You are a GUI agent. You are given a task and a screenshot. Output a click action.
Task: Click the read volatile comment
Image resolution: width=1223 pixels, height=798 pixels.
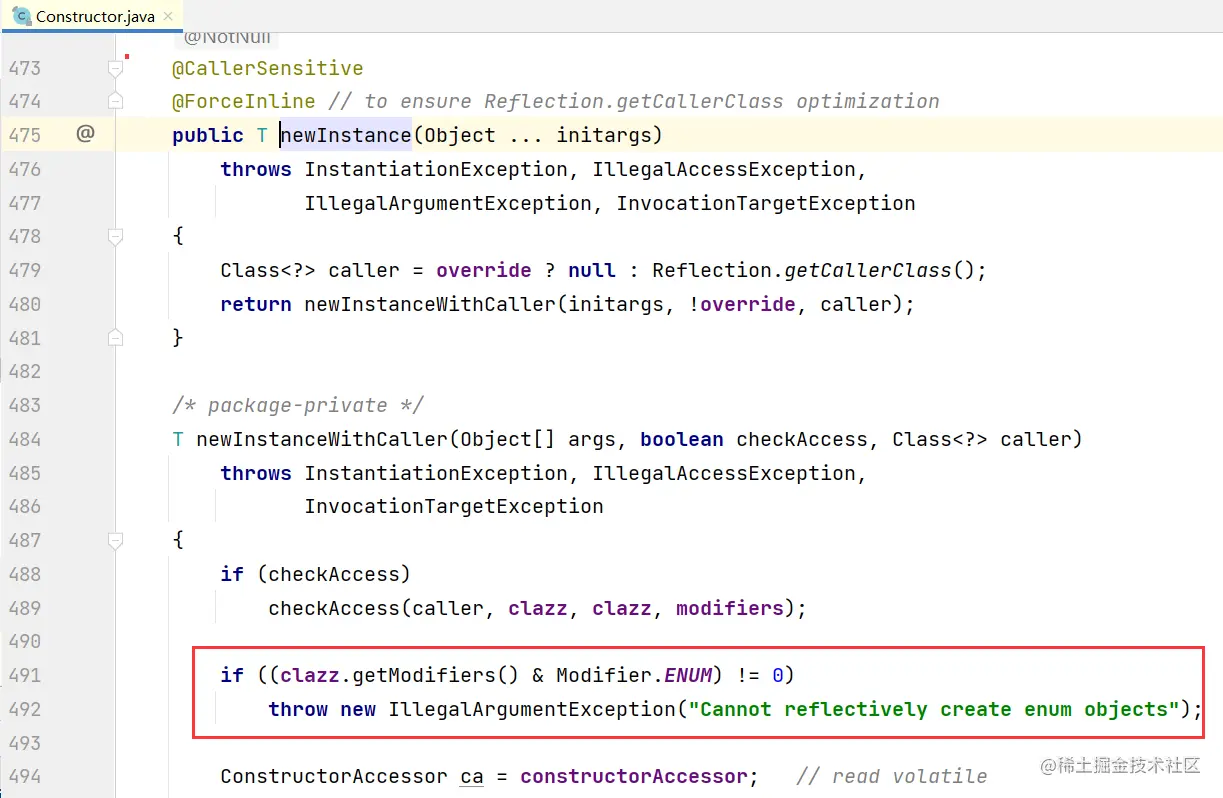point(892,776)
